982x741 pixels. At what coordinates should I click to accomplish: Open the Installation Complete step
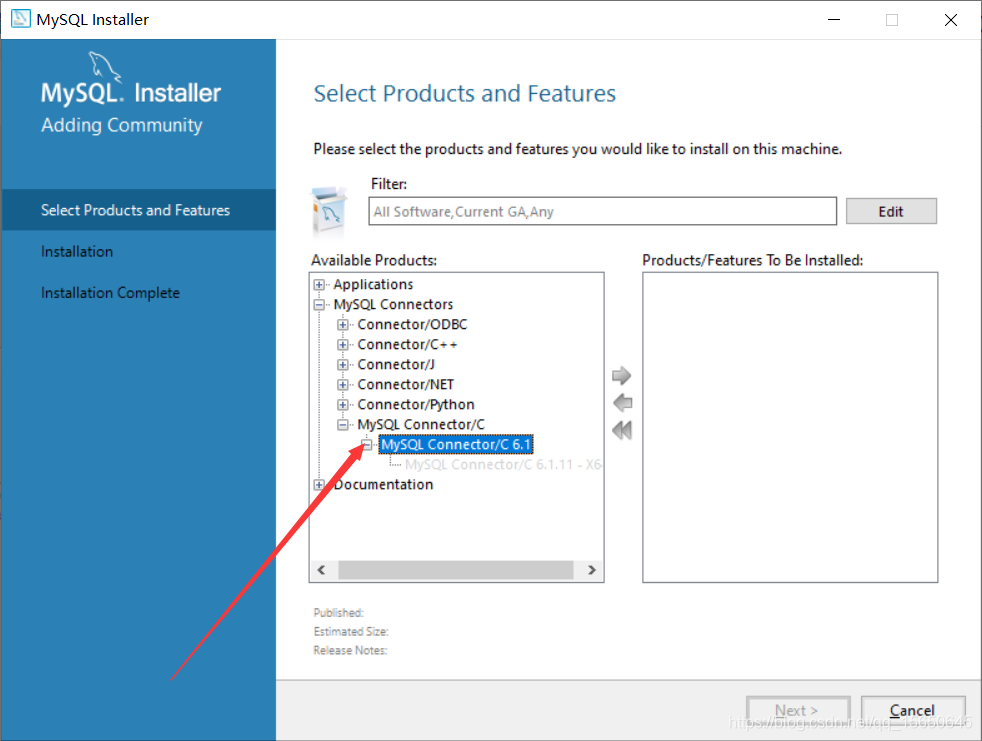[110, 293]
